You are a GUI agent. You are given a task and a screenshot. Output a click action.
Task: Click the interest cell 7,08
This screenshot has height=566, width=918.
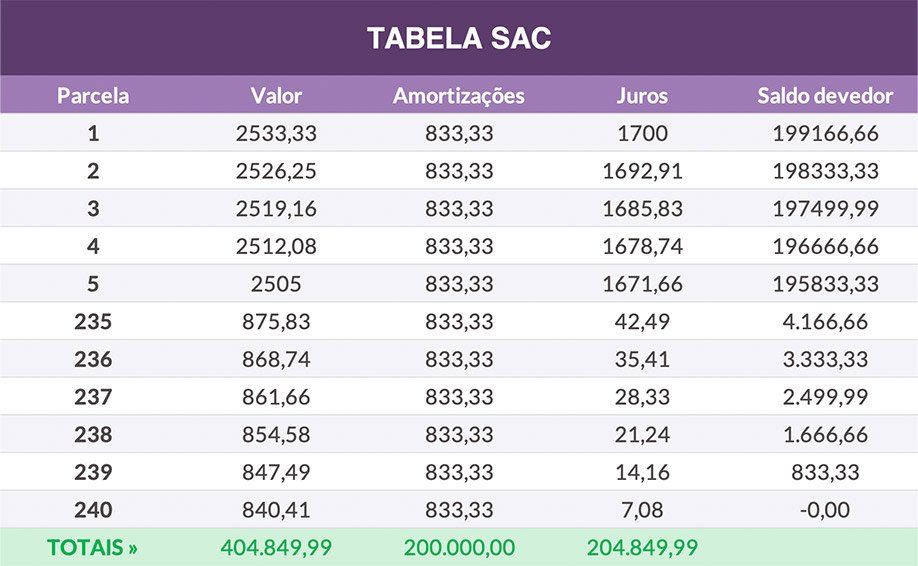point(642,510)
